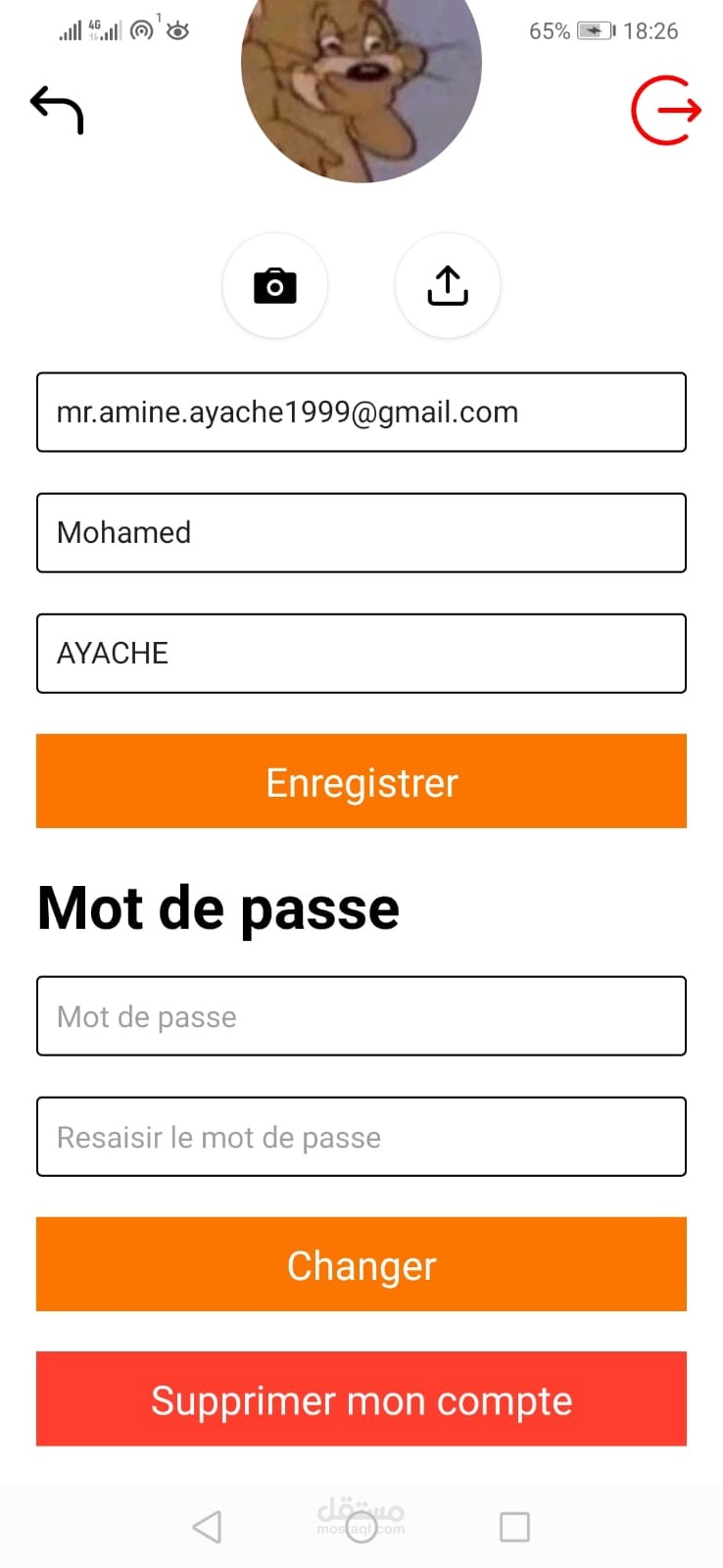Tap Supprimer mon compte button
This screenshot has width=723, height=1568.
click(361, 1399)
